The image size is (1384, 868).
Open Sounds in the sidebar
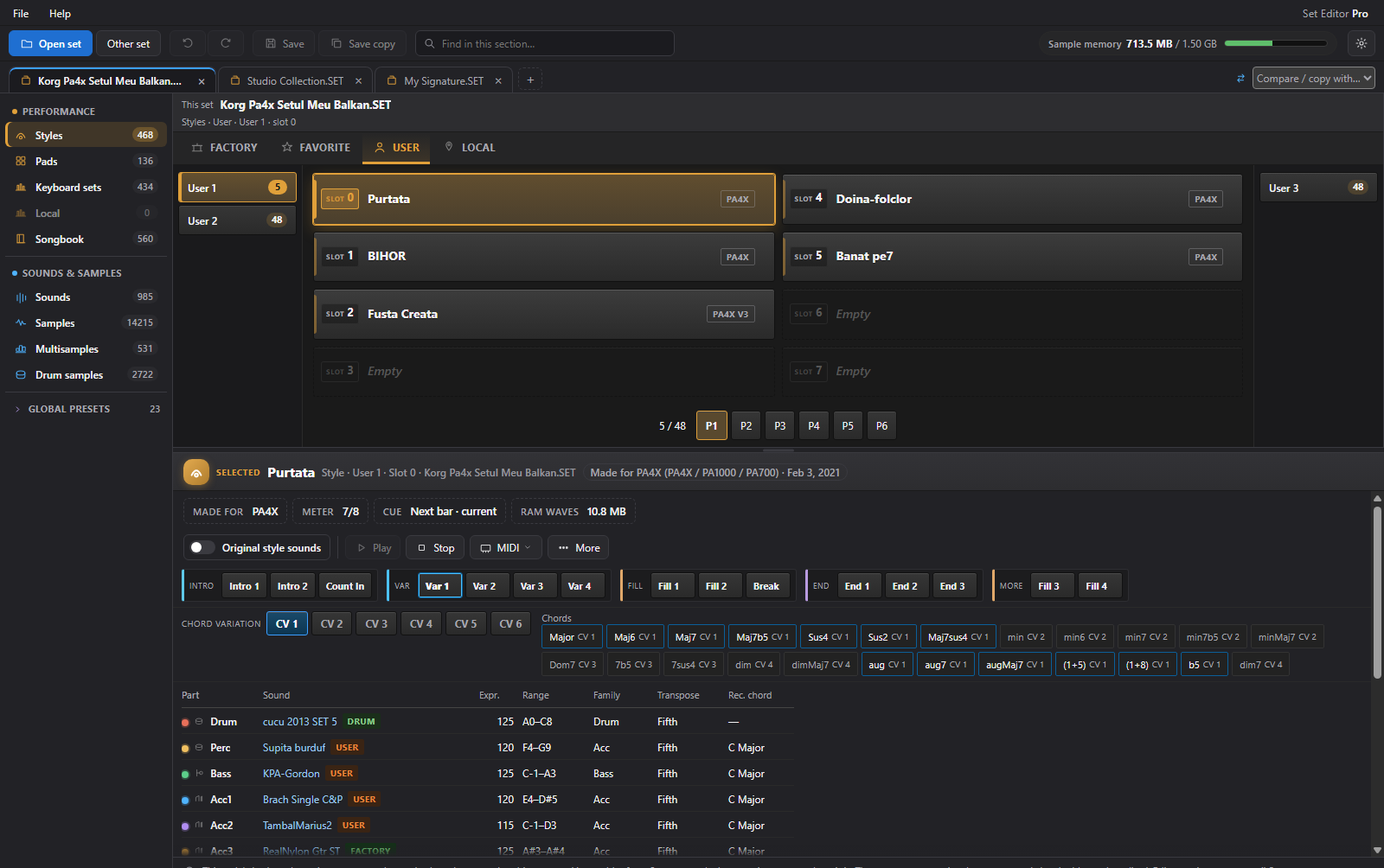[x=85, y=297]
